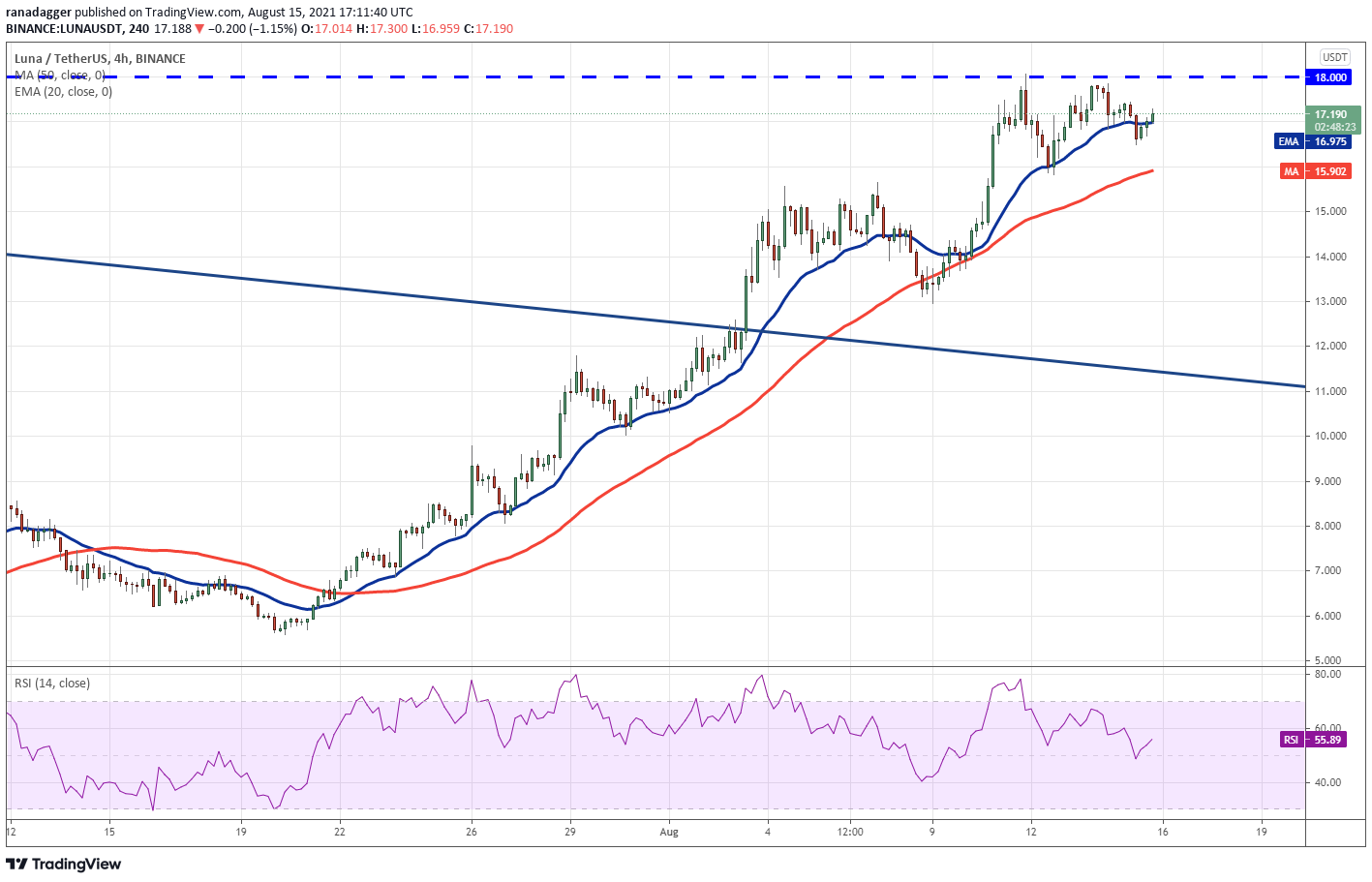This screenshot has width=1372, height=882.
Task: Click the red downward change arrow icon
Action: (200, 28)
